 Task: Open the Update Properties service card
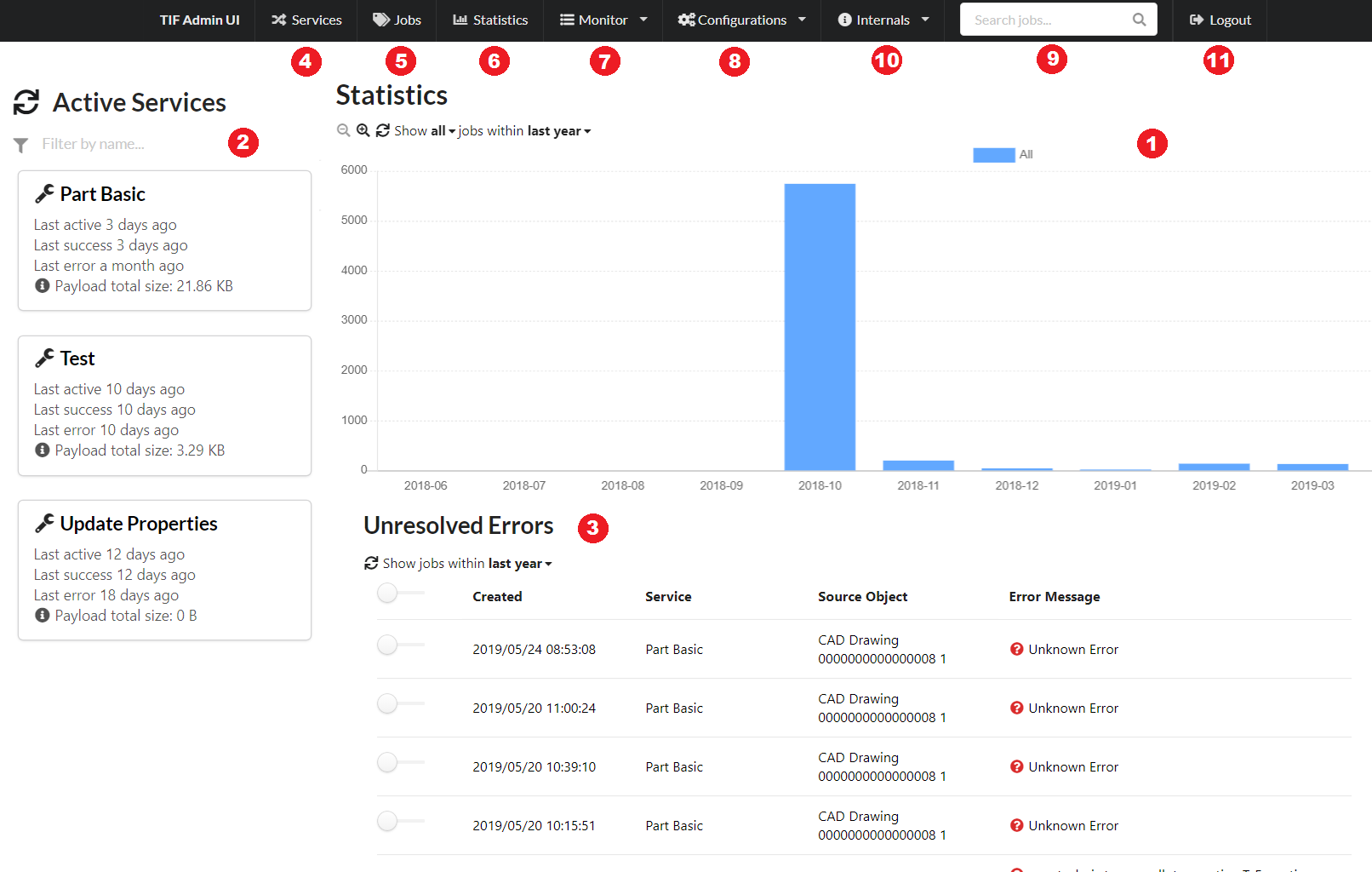139,524
